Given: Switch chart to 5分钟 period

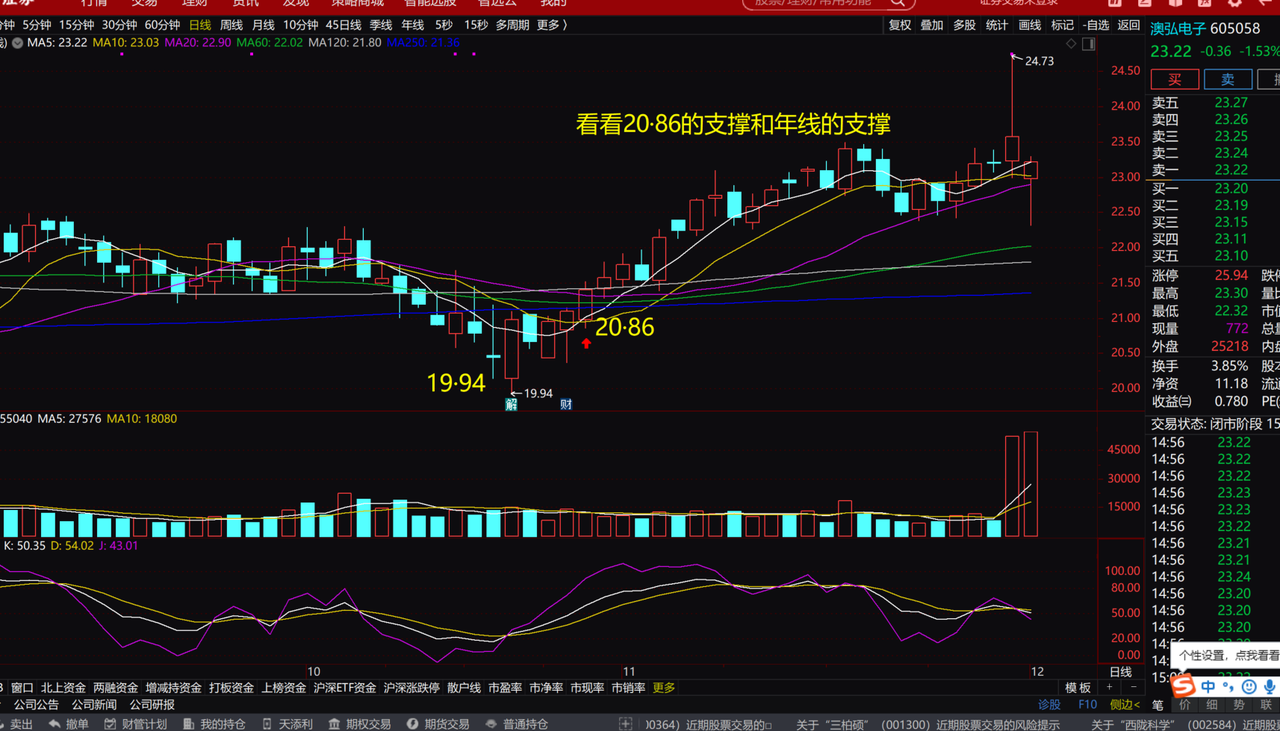Looking at the screenshot, I should pyautogui.click(x=36, y=25).
